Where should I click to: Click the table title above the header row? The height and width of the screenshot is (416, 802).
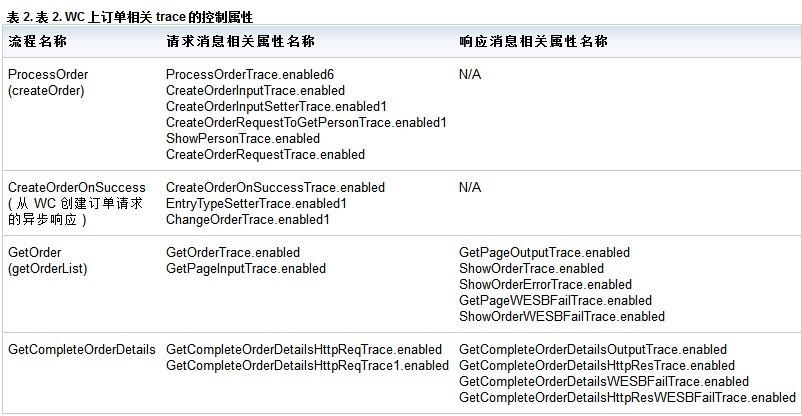[130, 17]
